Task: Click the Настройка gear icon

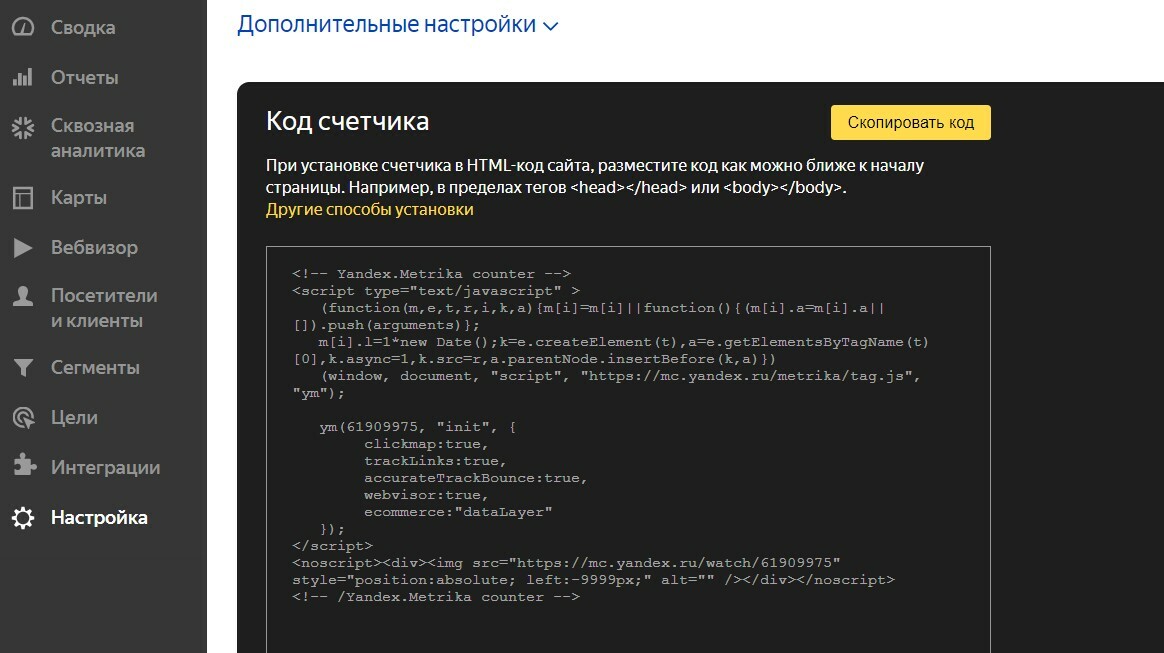Action: pos(23,517)
